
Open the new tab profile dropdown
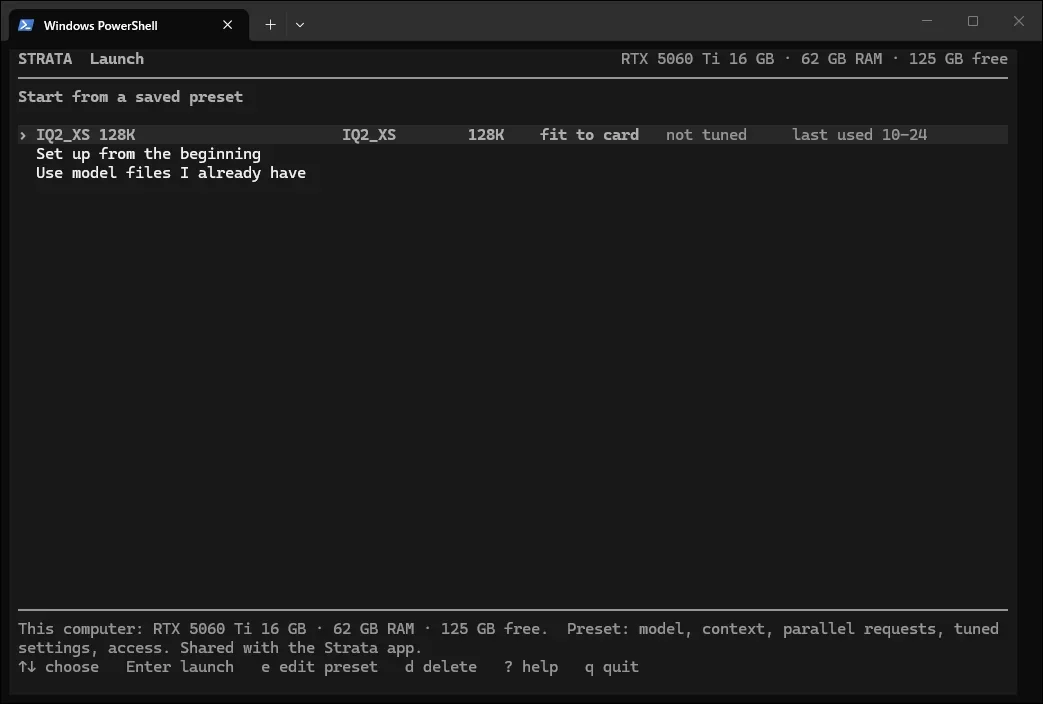click(300, 25)
